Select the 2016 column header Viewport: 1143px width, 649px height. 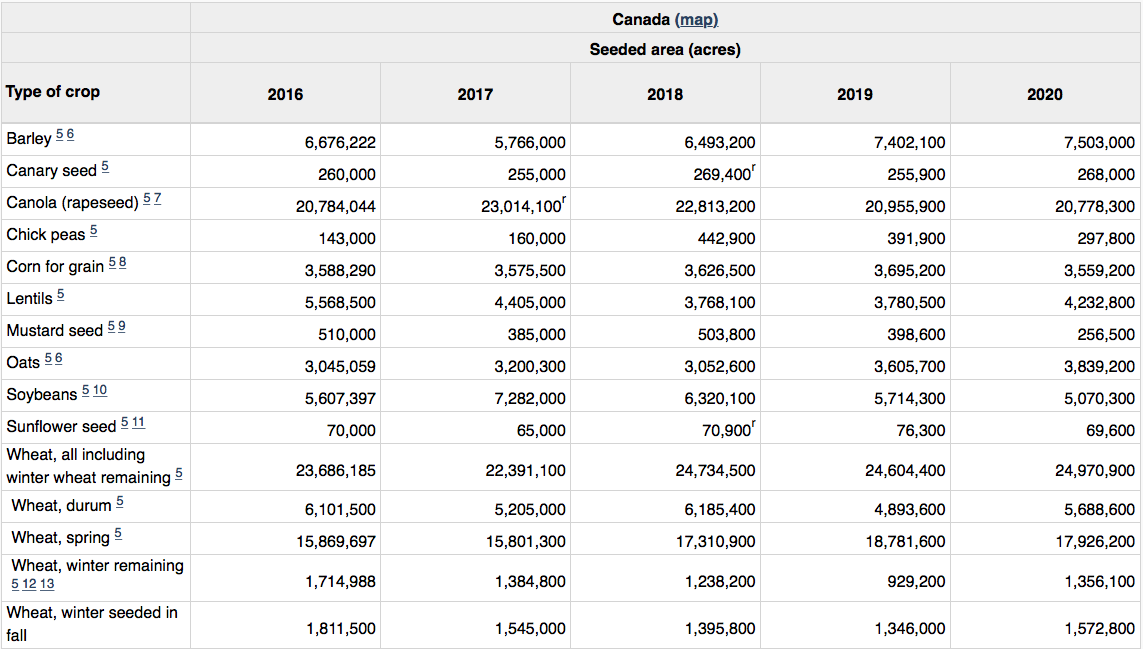point(285,94)
